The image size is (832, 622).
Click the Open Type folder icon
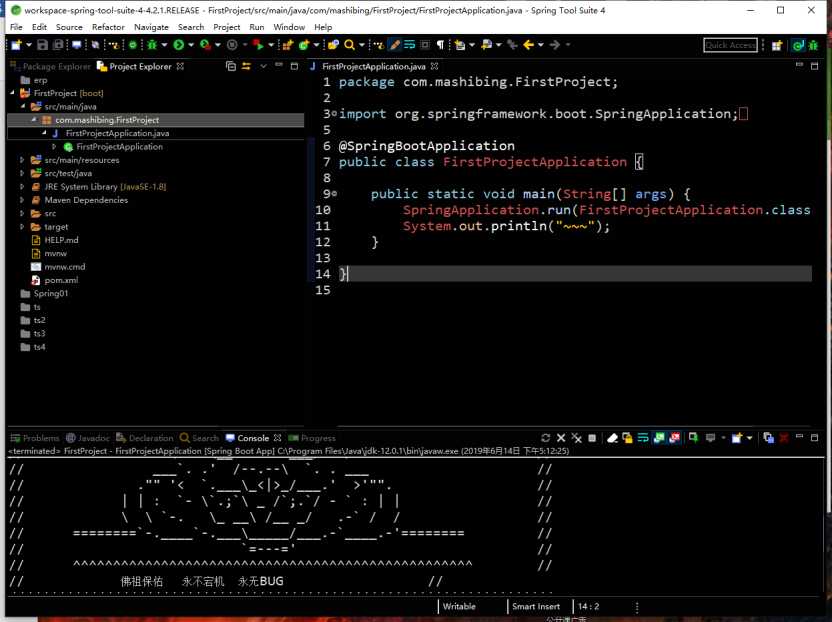tap(333, 45)
